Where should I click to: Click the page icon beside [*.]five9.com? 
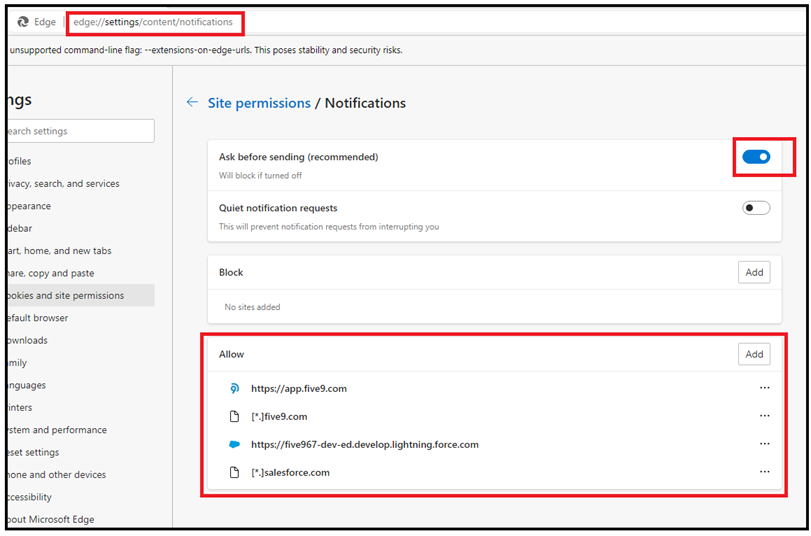click(x=234, y=416)
